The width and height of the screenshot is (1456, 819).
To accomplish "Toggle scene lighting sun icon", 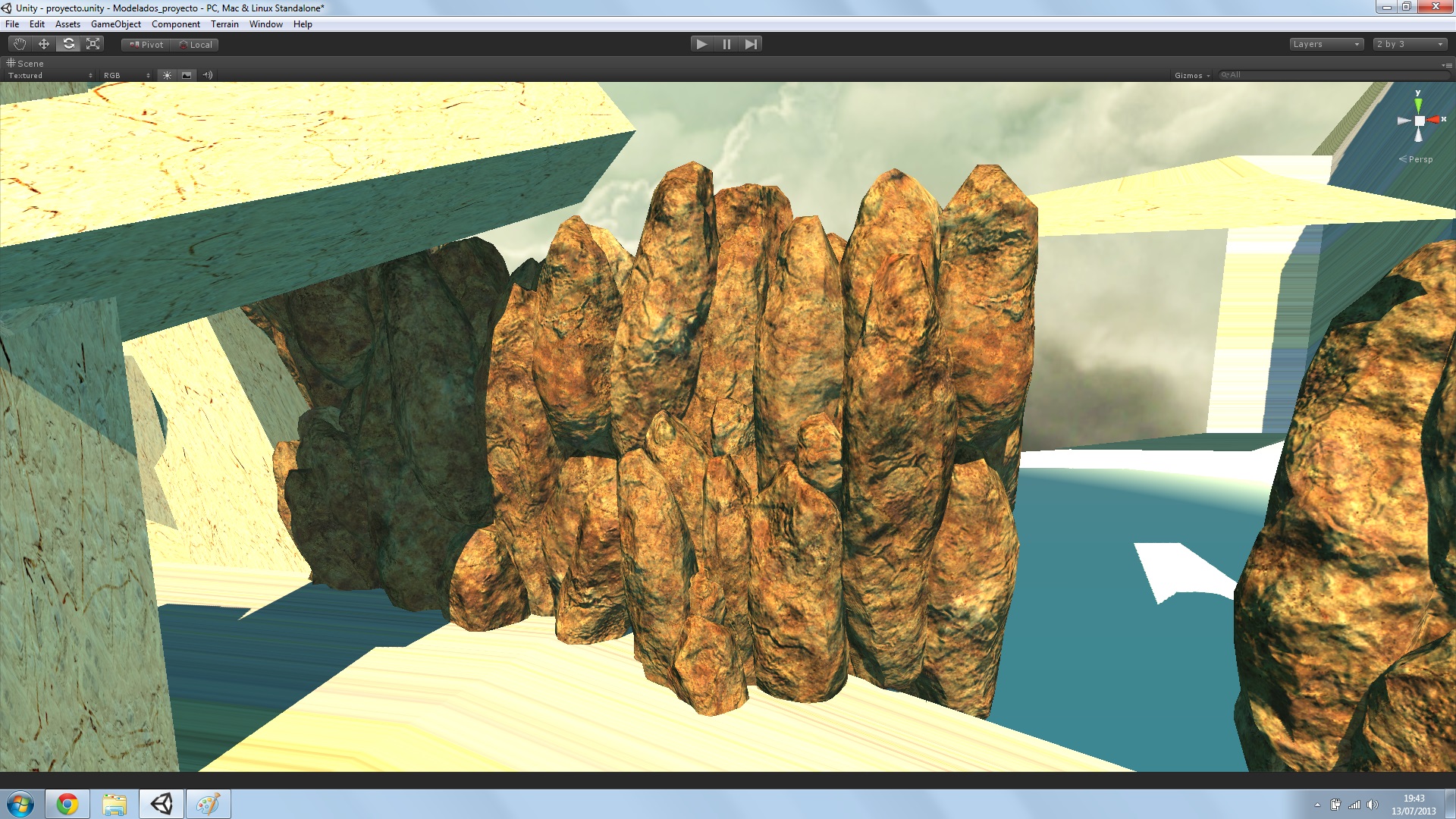I will (x=167, y=75).
